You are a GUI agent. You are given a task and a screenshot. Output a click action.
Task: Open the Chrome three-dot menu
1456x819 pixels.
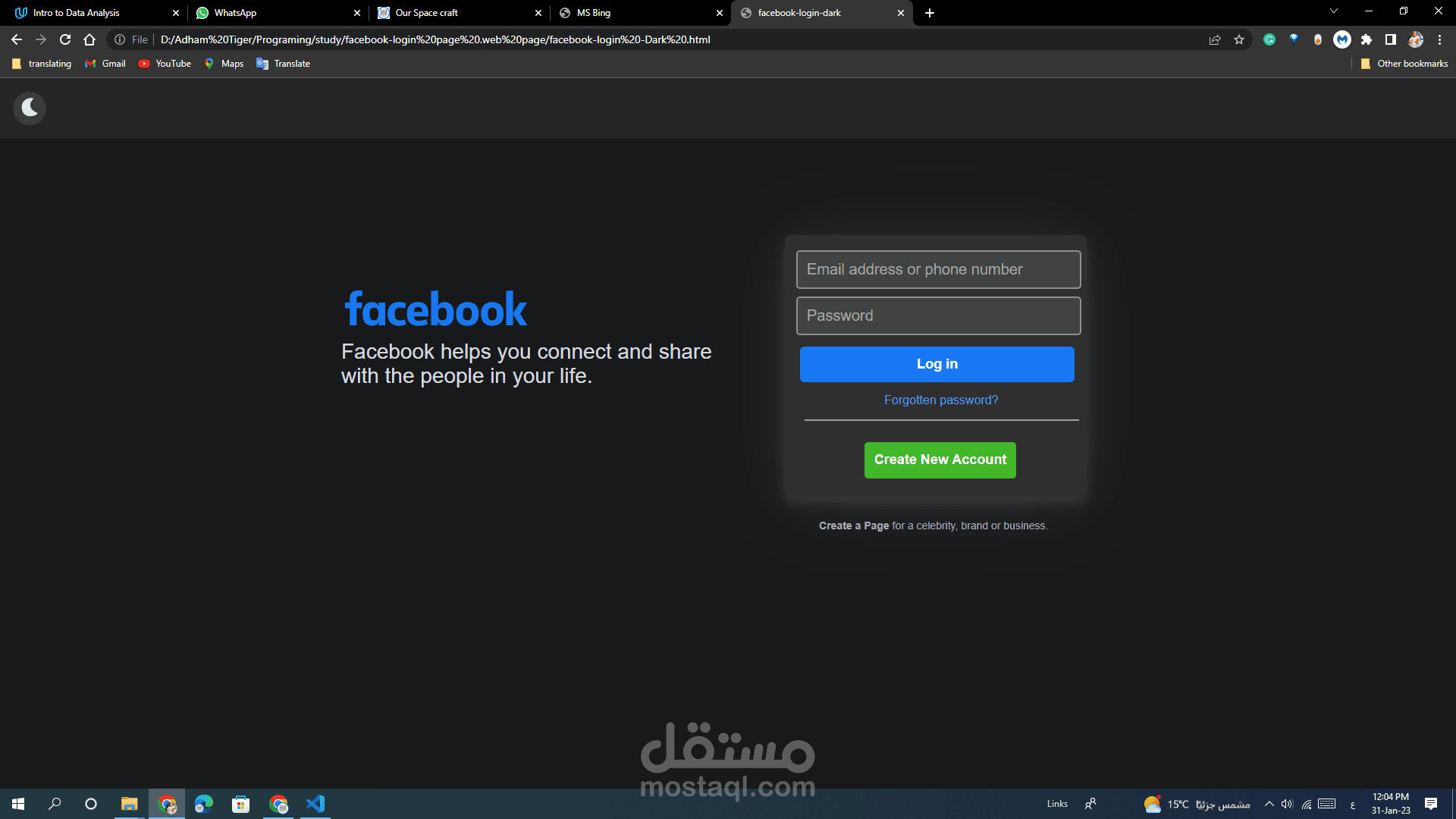pos(1439,39)
